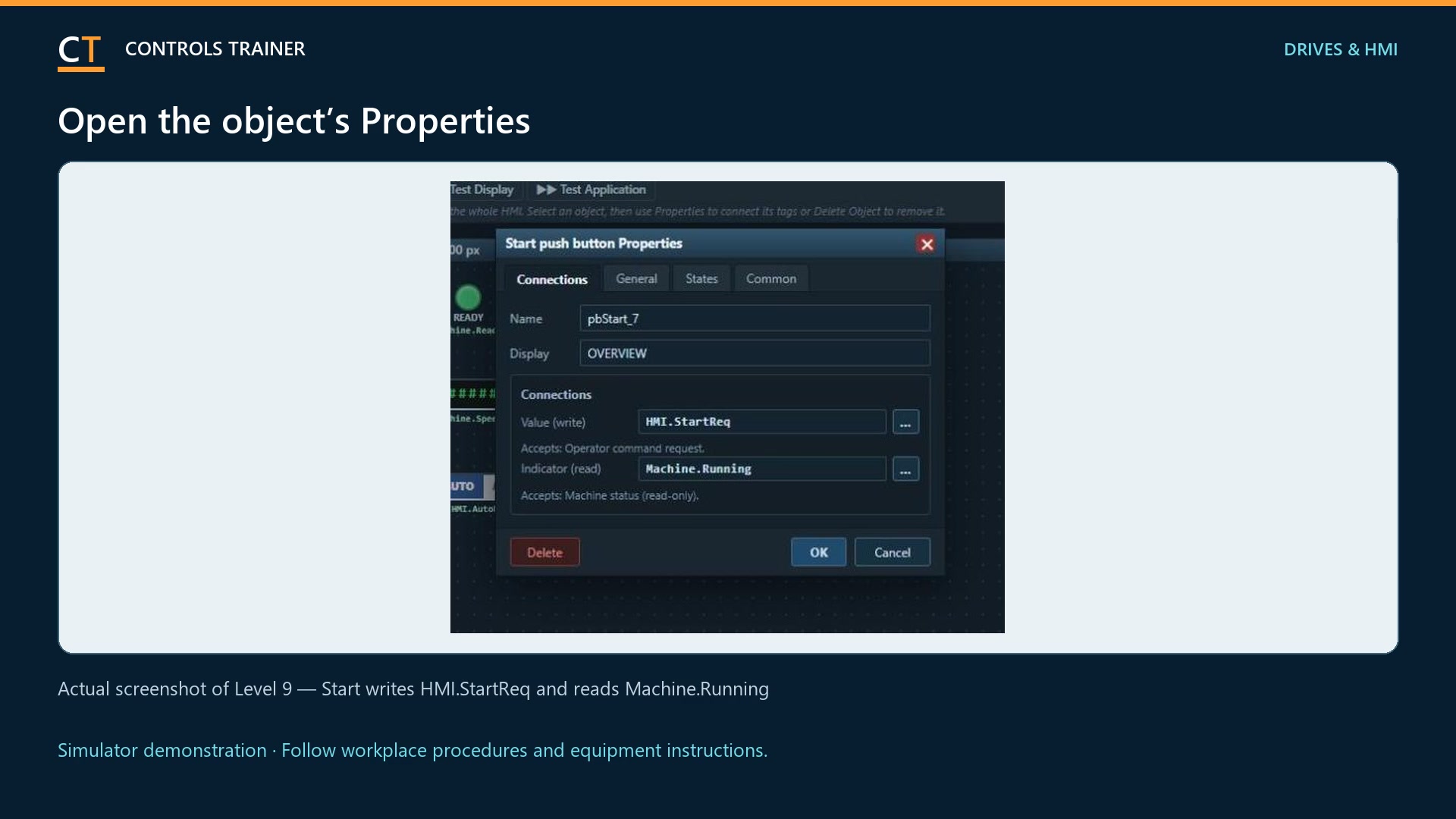Browse tags for Indicator (read) connection
This screenshot has width=1456, height=819.
tap(905, 469)
